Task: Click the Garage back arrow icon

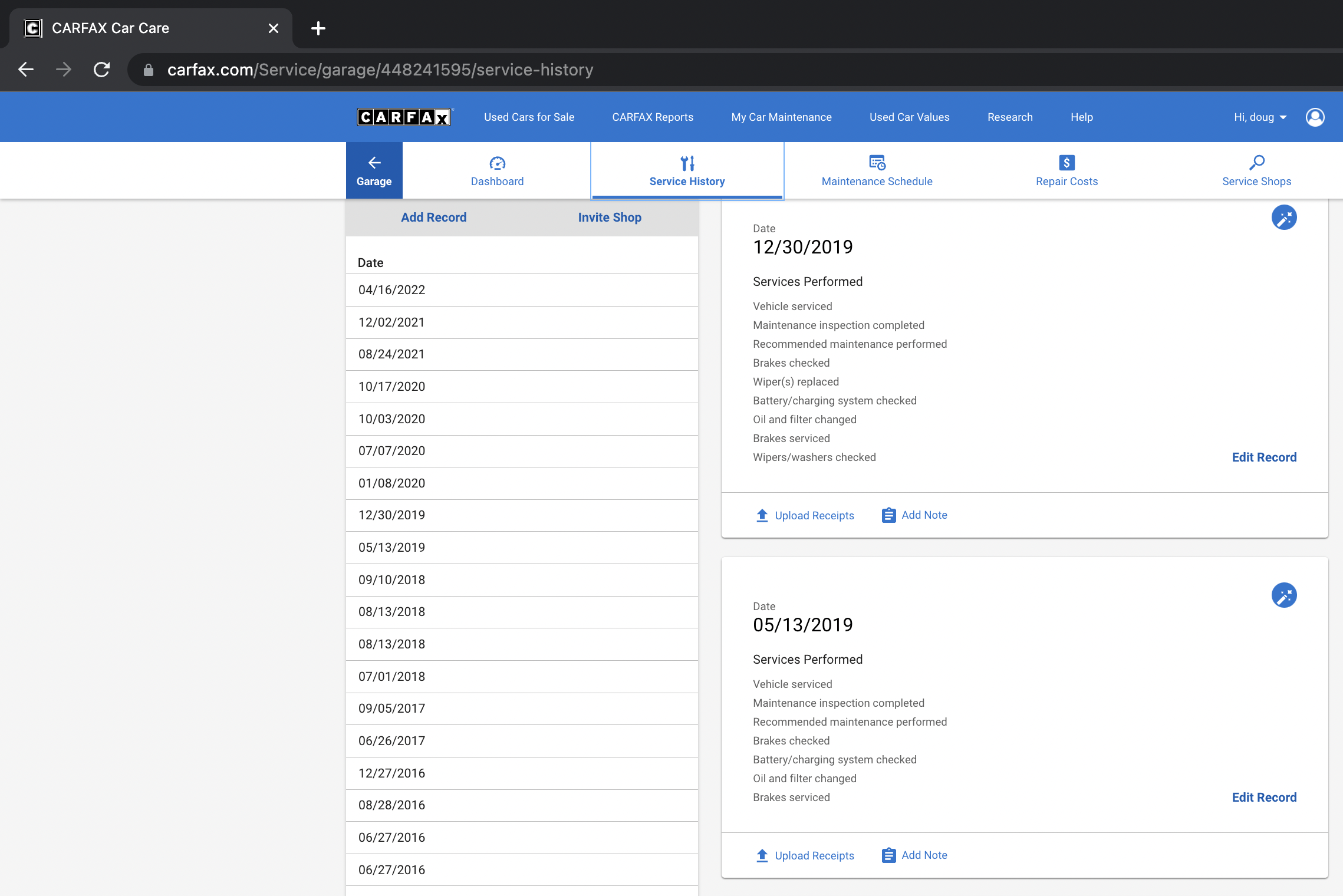Action: (x=374, y=163)
